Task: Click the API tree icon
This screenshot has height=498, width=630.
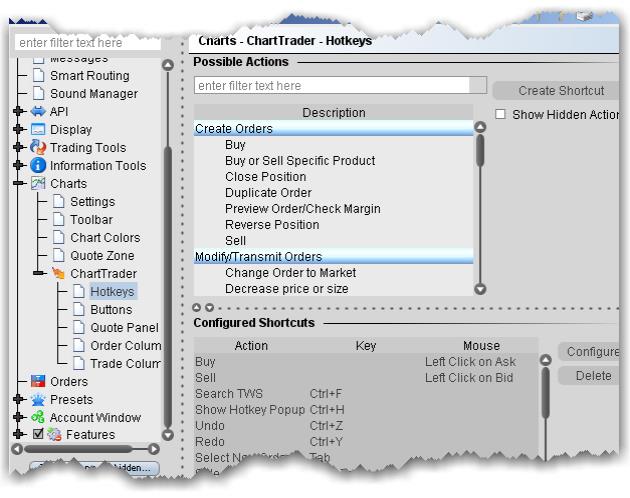Action: point(39,112)
